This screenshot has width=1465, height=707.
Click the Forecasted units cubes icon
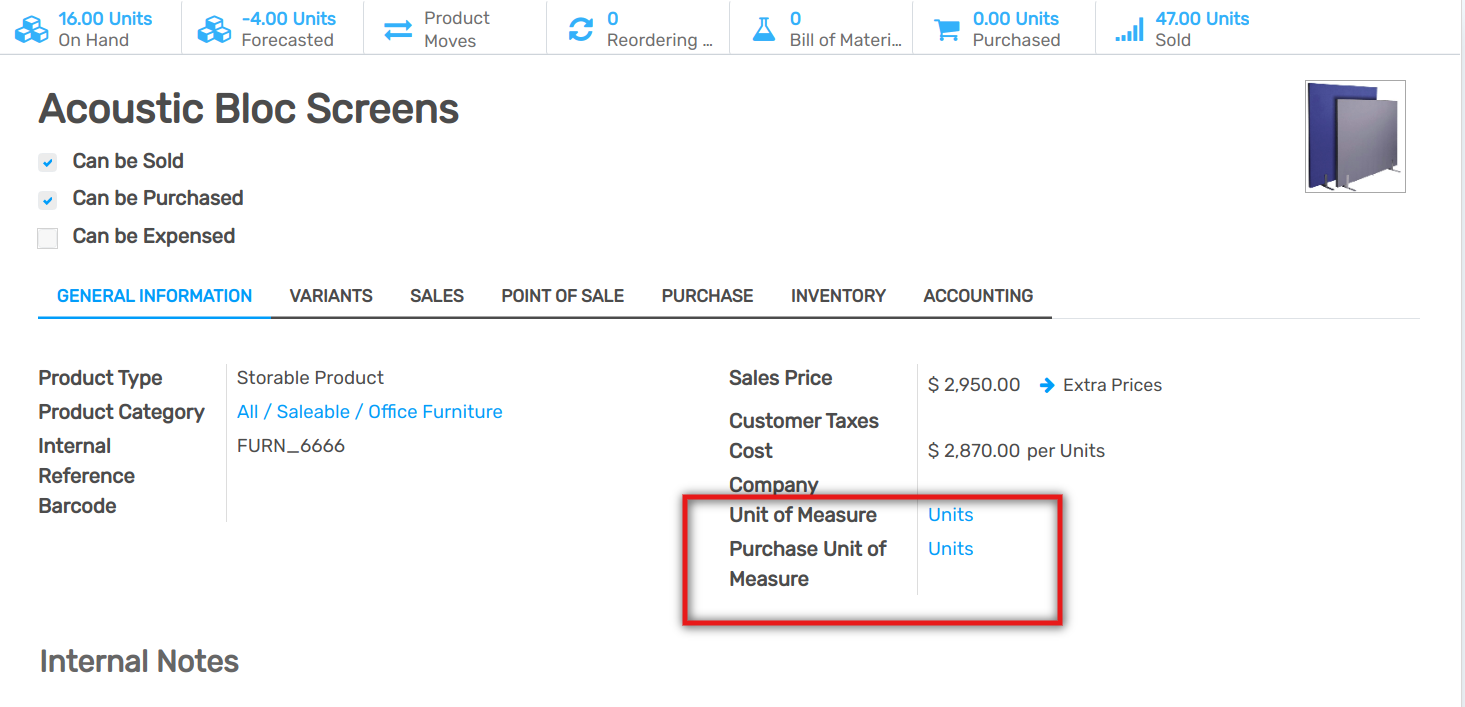point(214,30)
